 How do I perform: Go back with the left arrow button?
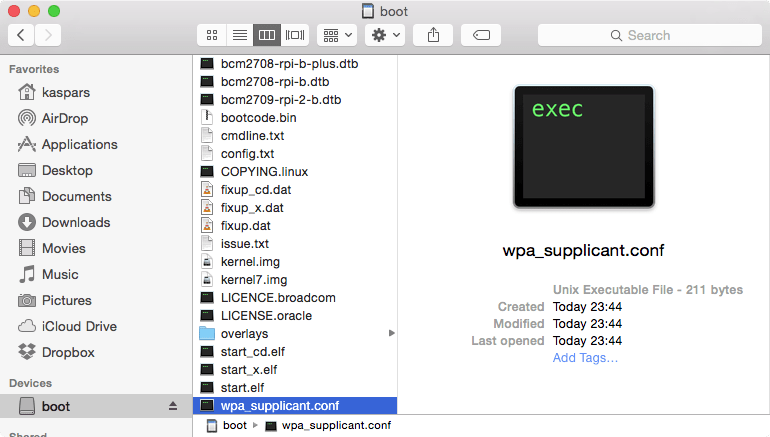(x=21, y=35)
